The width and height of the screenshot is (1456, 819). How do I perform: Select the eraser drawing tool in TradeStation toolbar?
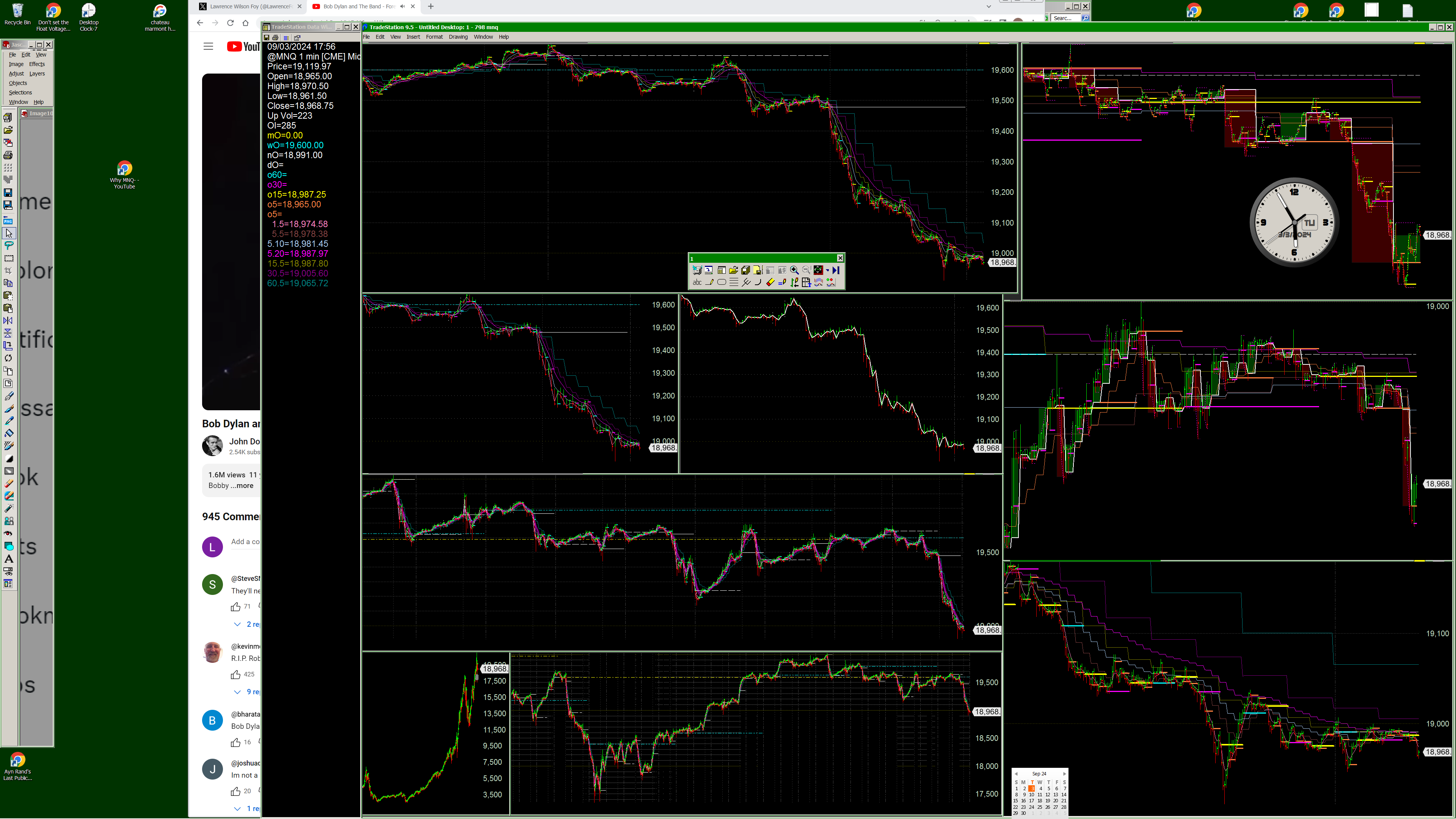click(x=770, y=282)
